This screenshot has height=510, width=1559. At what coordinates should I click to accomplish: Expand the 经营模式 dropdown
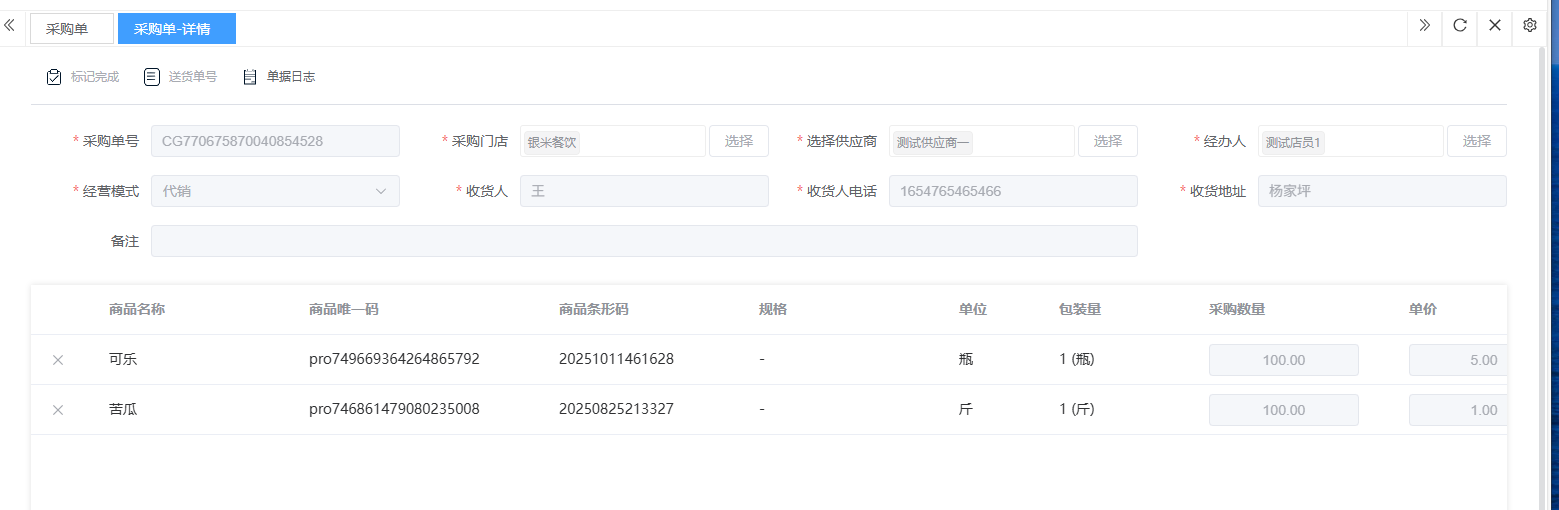coord(275,191)
